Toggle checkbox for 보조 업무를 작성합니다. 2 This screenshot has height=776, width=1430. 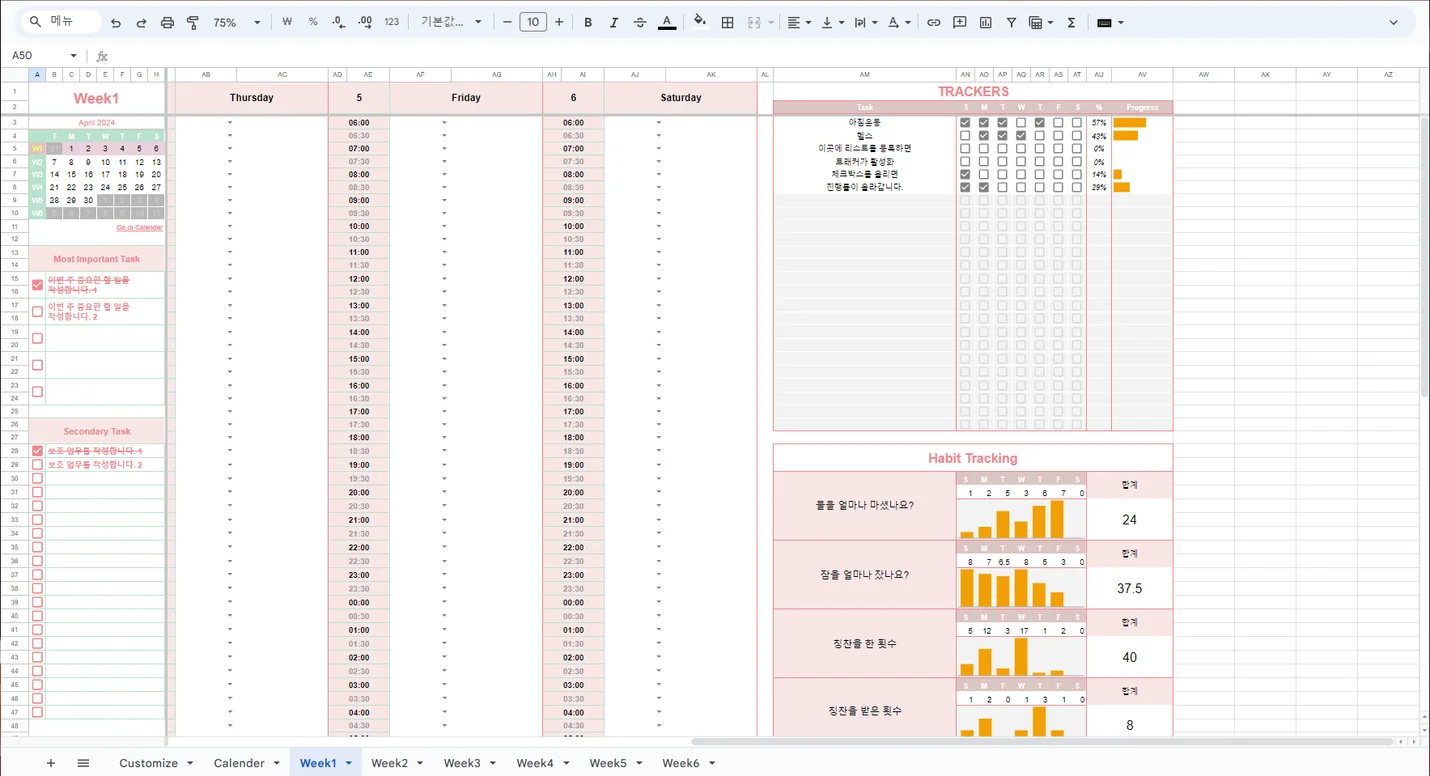37,464
